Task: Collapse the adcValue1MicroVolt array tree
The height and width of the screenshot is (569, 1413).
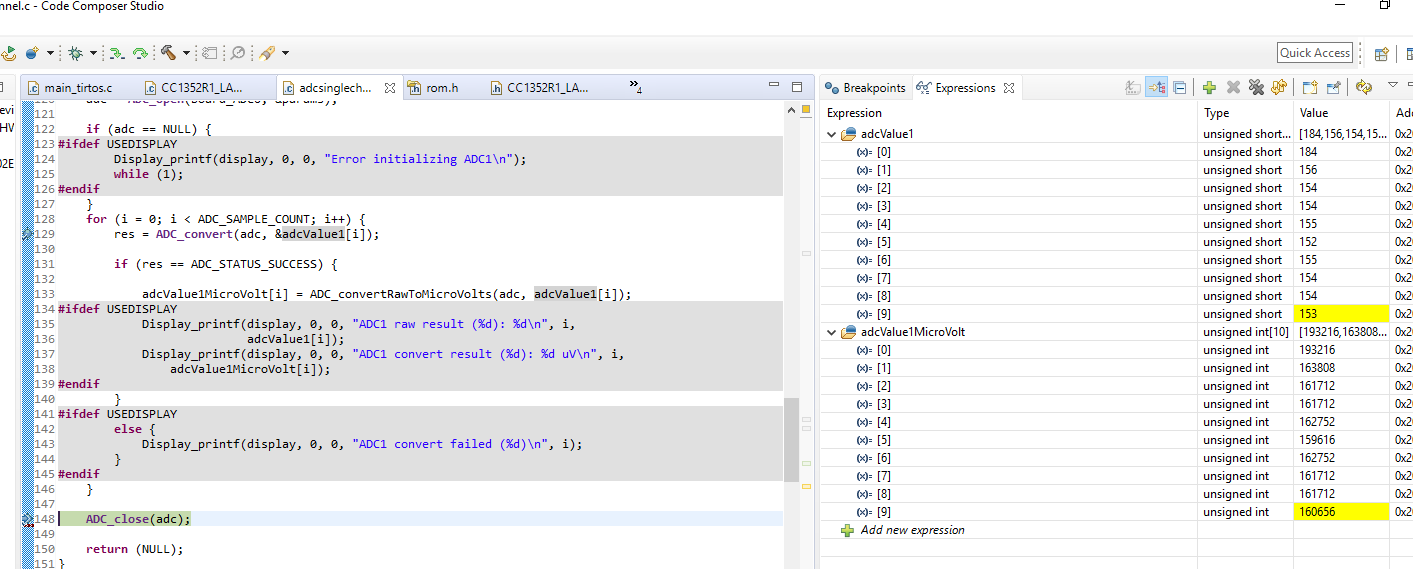Action: (x=831, y=332)
